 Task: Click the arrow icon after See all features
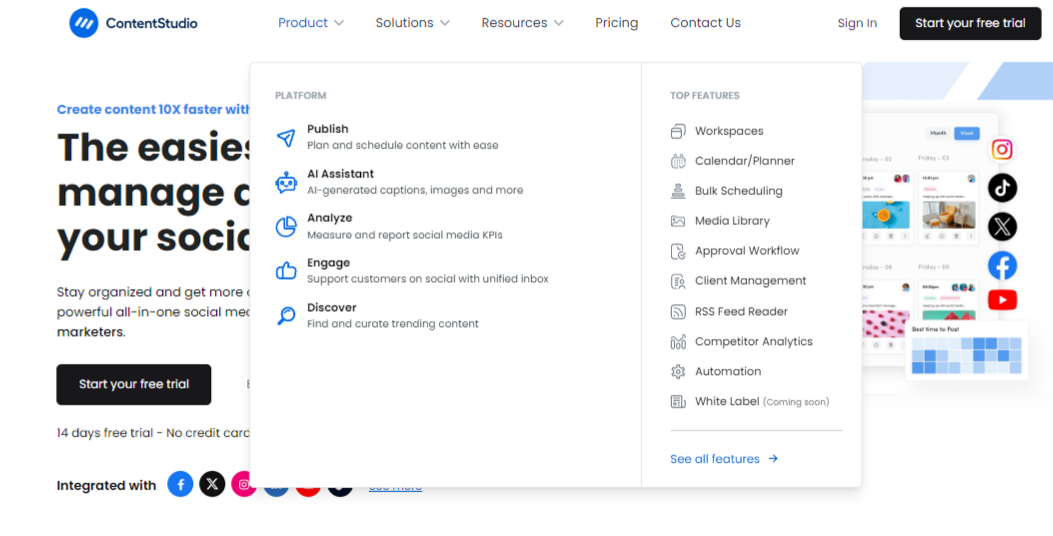(x=774, y=459)
